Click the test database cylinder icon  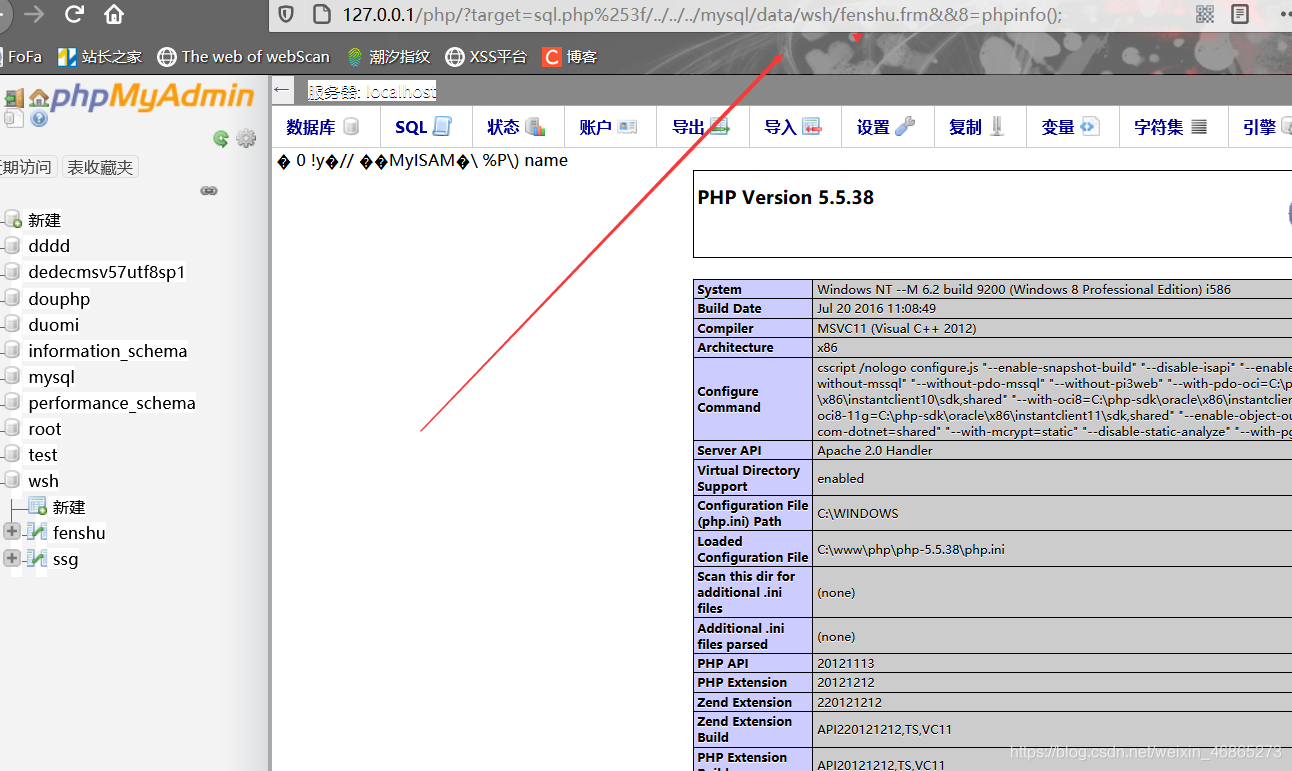pyautogui.click(x=12, y=455)
